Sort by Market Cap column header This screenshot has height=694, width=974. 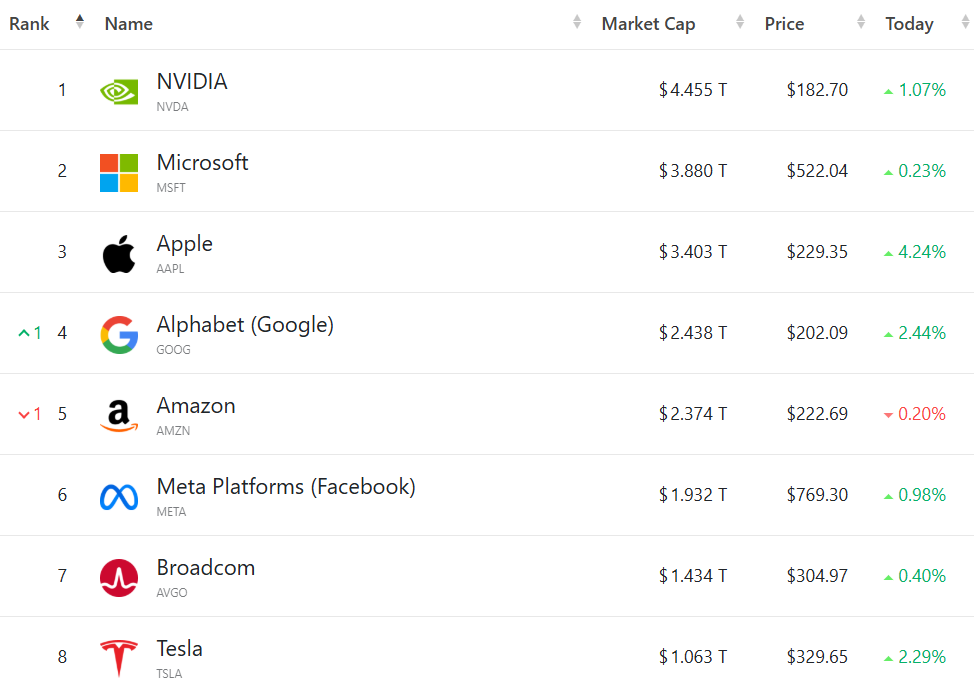click(x=648, y=24)
